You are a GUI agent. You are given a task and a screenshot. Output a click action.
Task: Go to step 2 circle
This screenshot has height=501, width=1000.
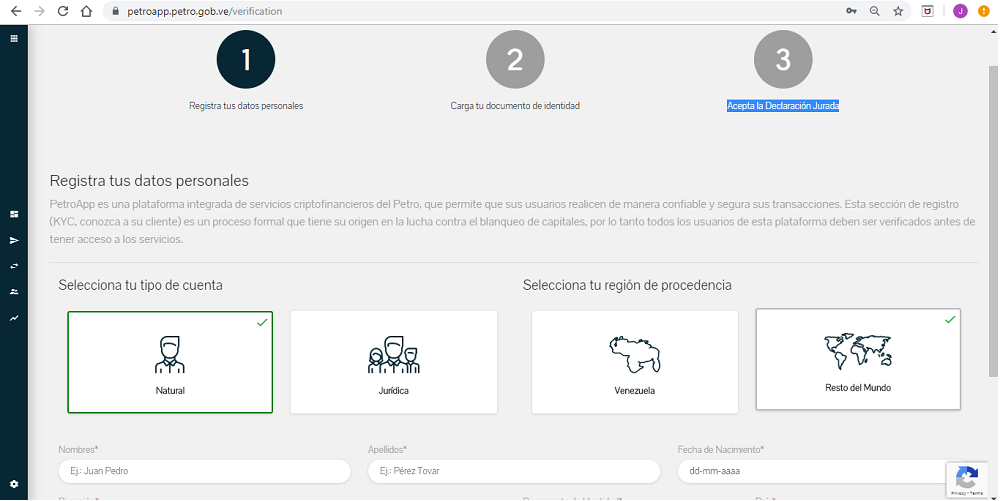(x=515, y=59)
